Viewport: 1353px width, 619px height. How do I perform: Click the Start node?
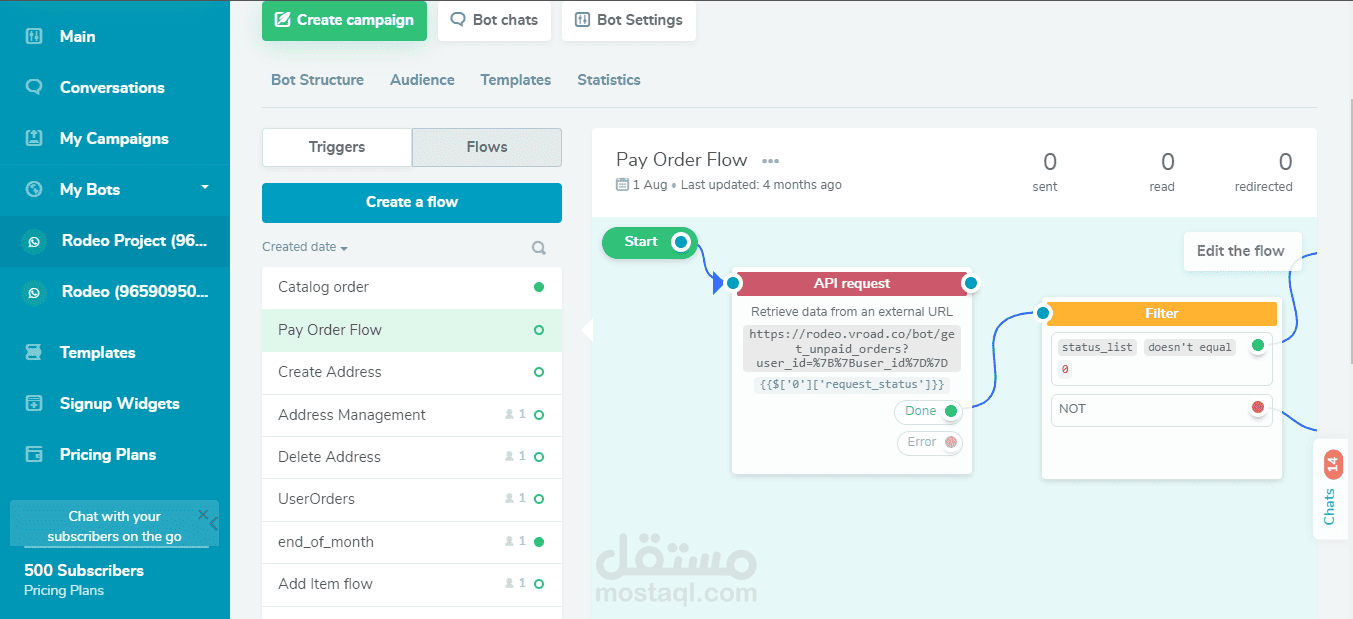point(649,242)
